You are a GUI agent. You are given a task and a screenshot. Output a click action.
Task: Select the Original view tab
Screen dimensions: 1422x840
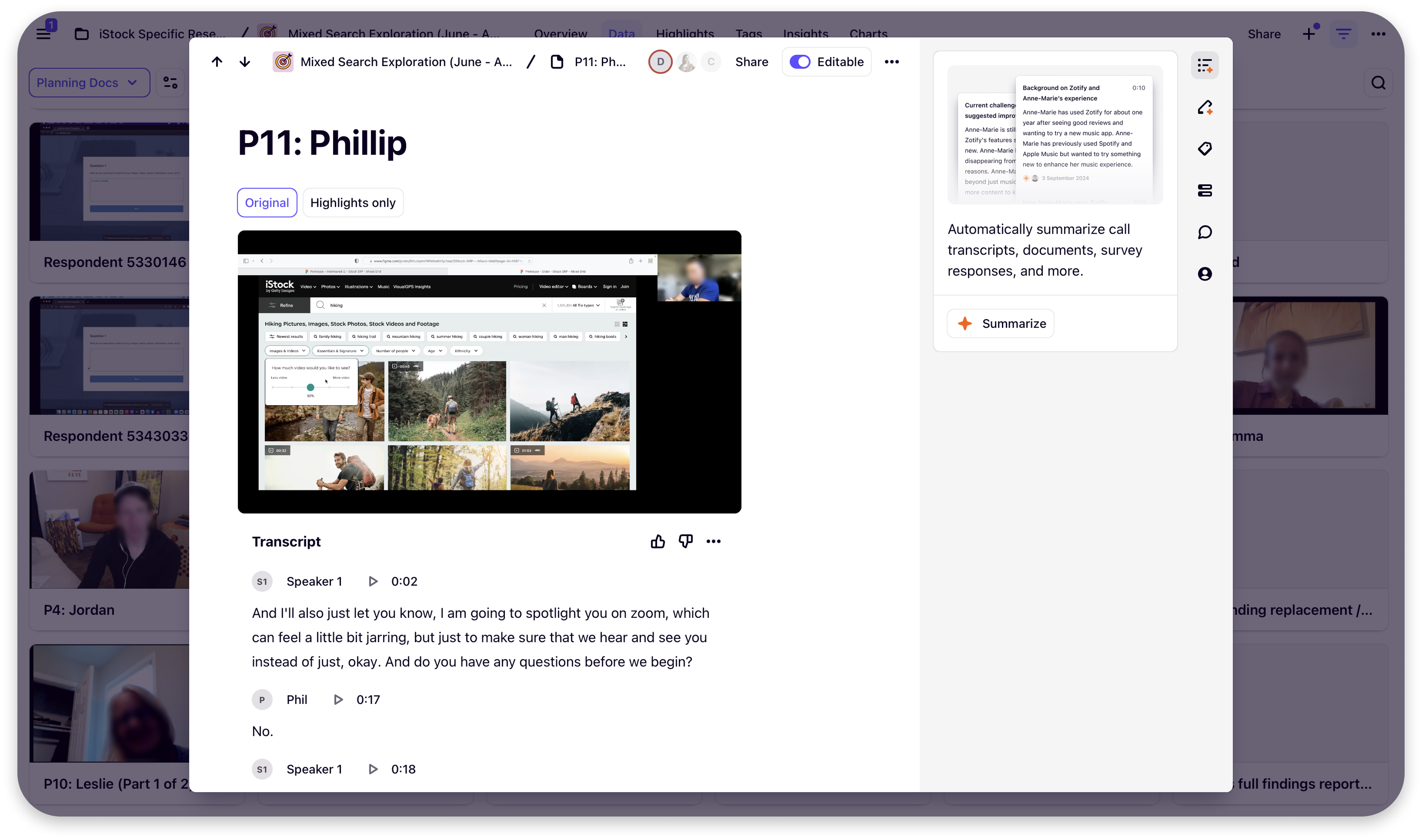click(267, 203)
